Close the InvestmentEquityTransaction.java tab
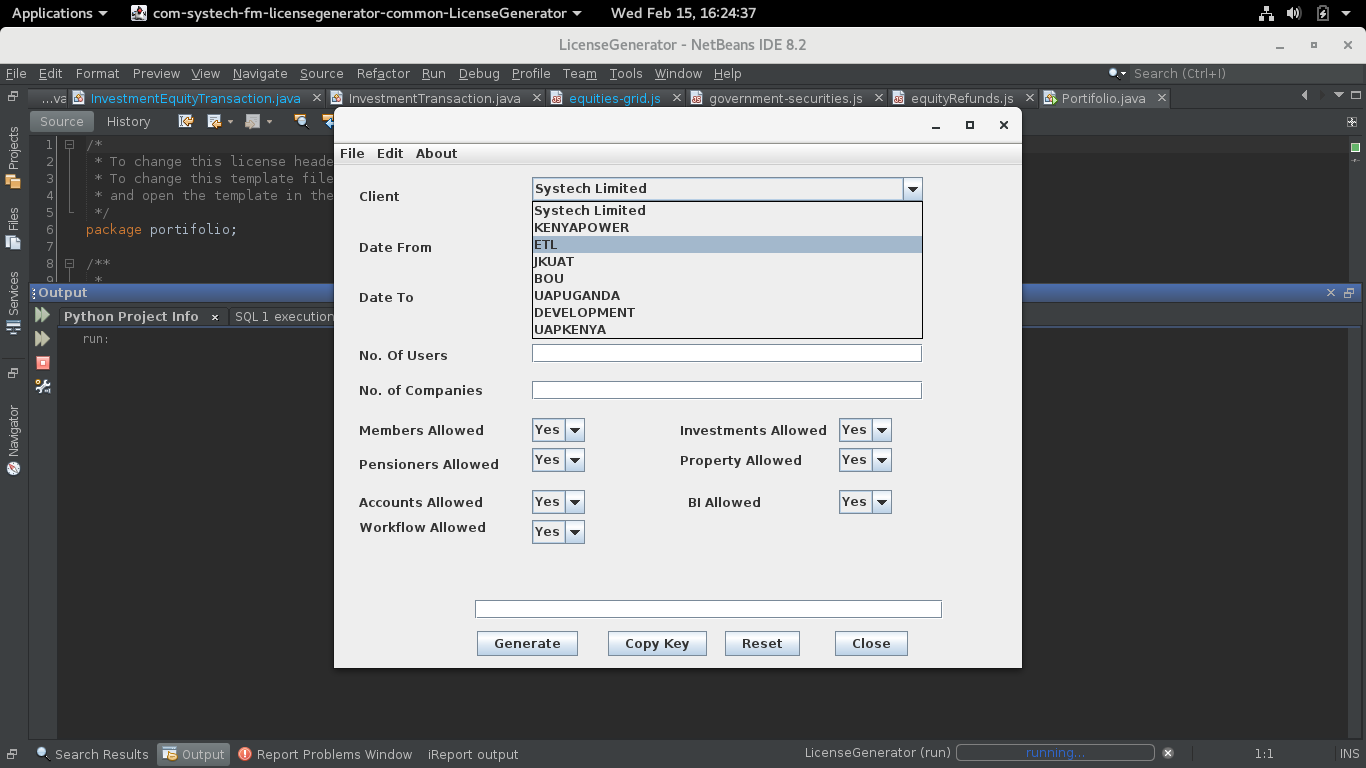1366x768 pixels. tap(317, 98)
